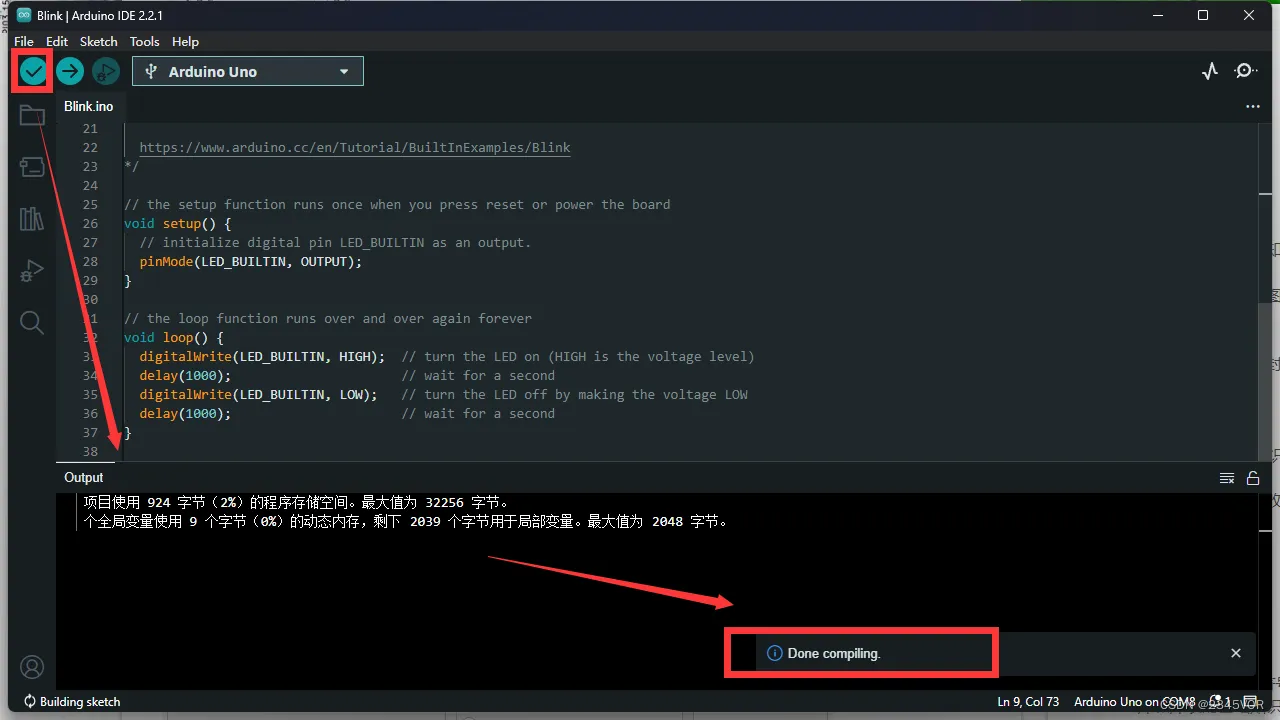Select the Output panel tab
1280x720 pixels.
84,478
